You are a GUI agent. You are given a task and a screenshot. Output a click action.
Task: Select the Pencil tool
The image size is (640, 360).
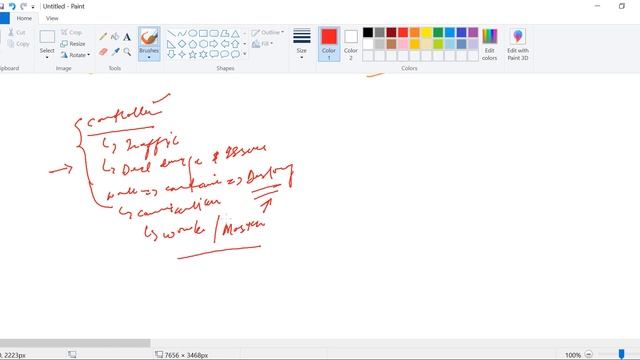(x=103, y=37)
